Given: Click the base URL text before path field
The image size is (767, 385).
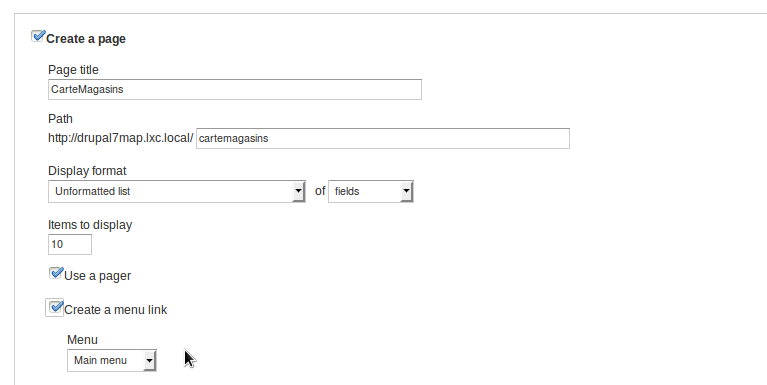Looking at the screenshot, I should 121,138.
